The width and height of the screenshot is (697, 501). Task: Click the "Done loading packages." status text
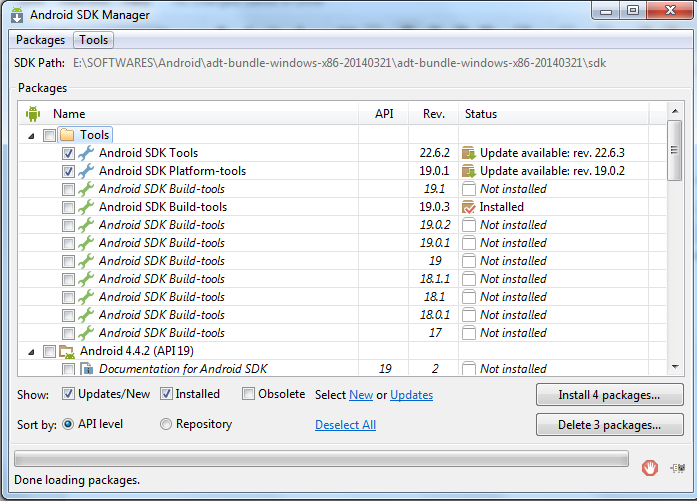click(77, 480)
